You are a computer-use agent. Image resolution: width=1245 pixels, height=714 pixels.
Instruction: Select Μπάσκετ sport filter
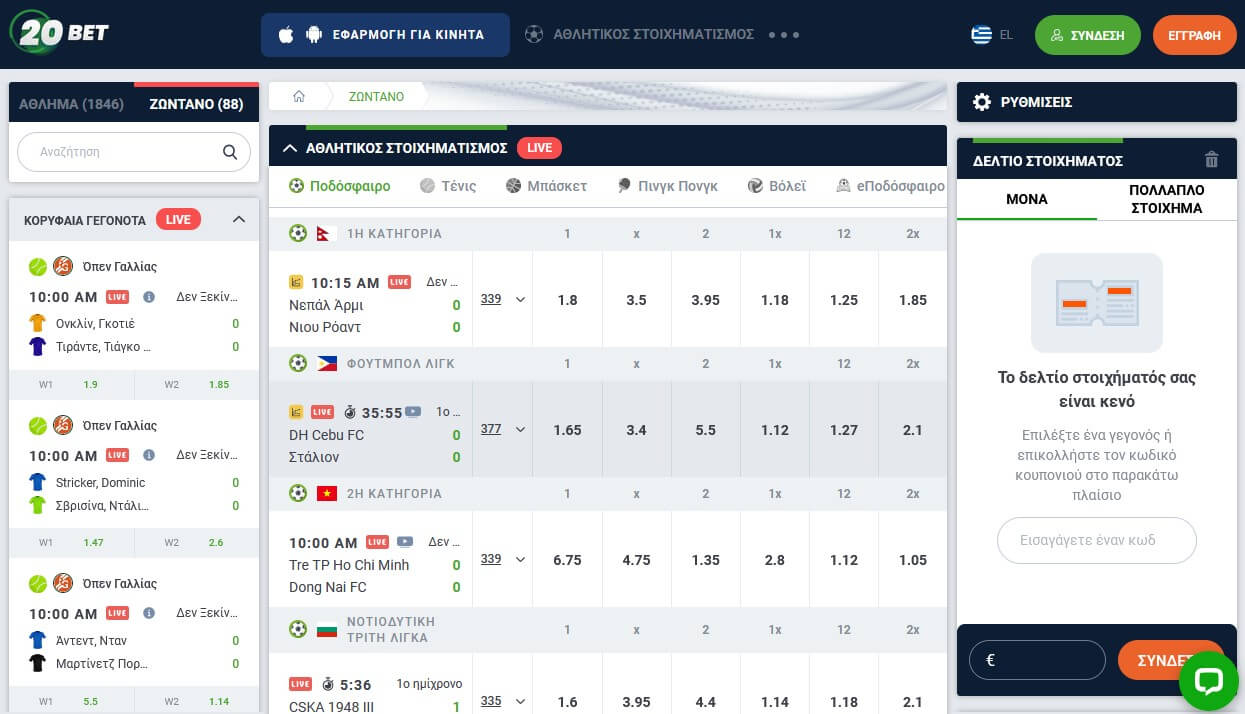click(546, 186)
